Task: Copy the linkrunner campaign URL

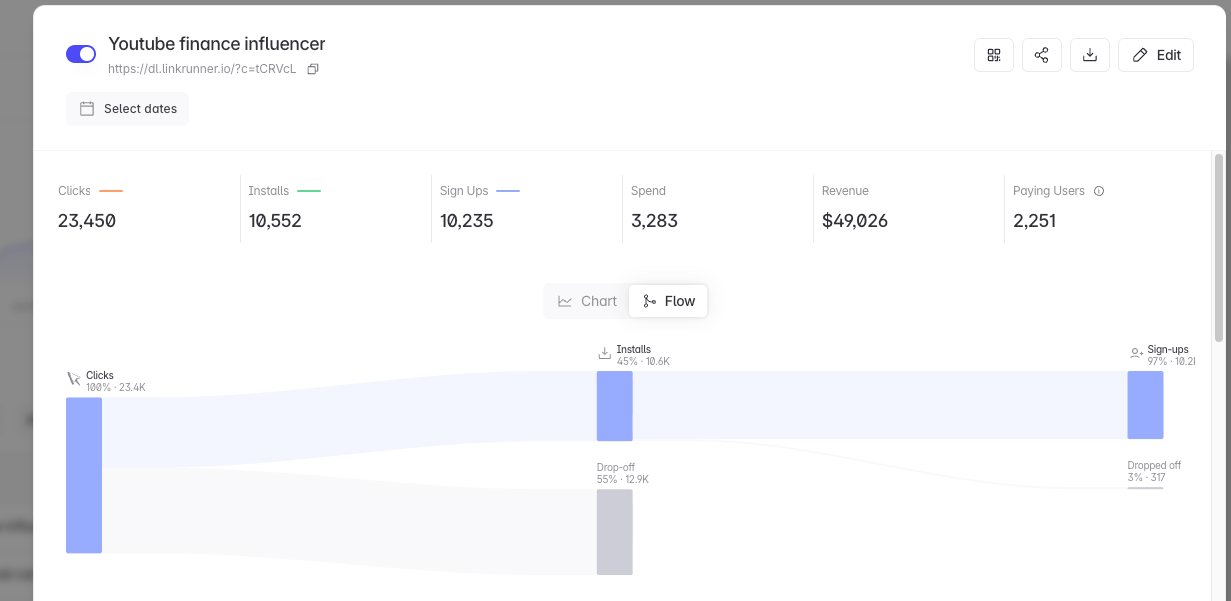Action: [x=313, y=69]
